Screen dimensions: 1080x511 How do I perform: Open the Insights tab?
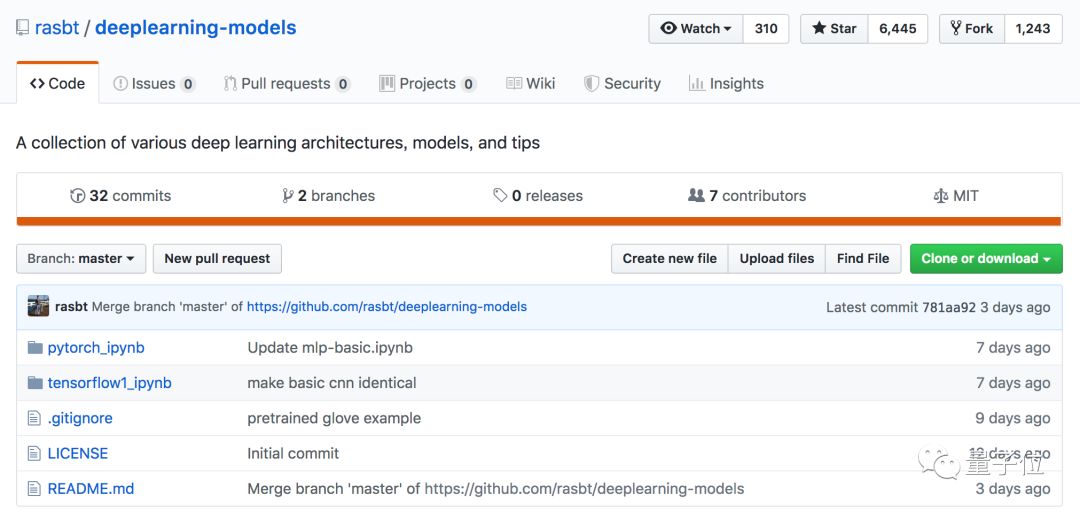tap(726, 84)
